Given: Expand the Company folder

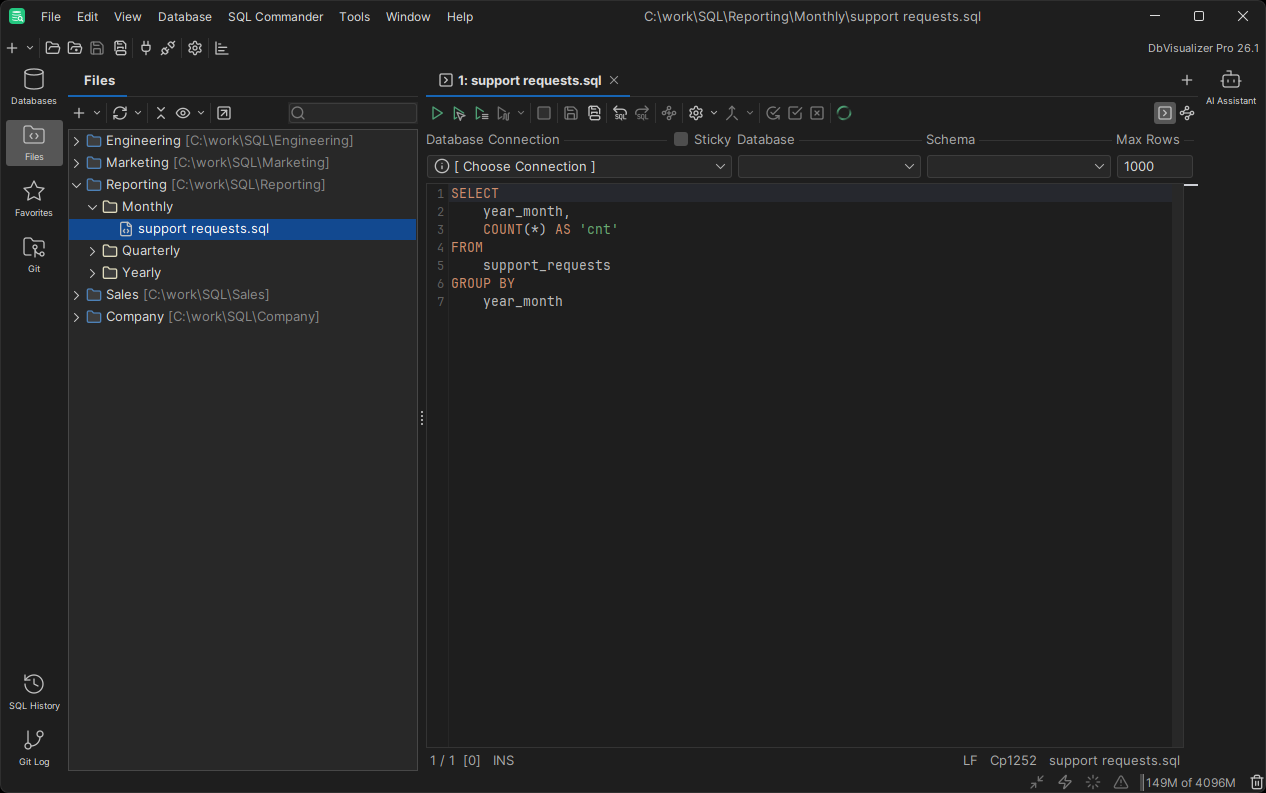Looking at the screenshot, I should (76, 317).
